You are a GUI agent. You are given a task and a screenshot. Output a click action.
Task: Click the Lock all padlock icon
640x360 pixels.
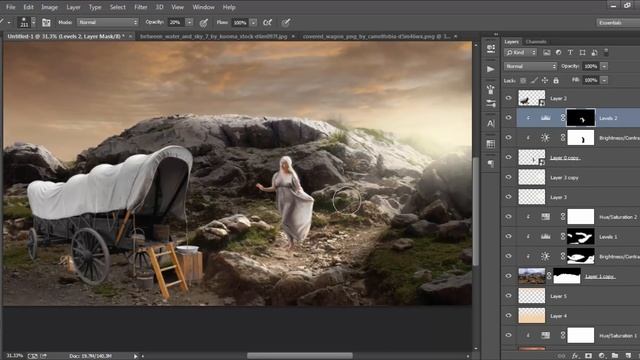coord(556,80)
